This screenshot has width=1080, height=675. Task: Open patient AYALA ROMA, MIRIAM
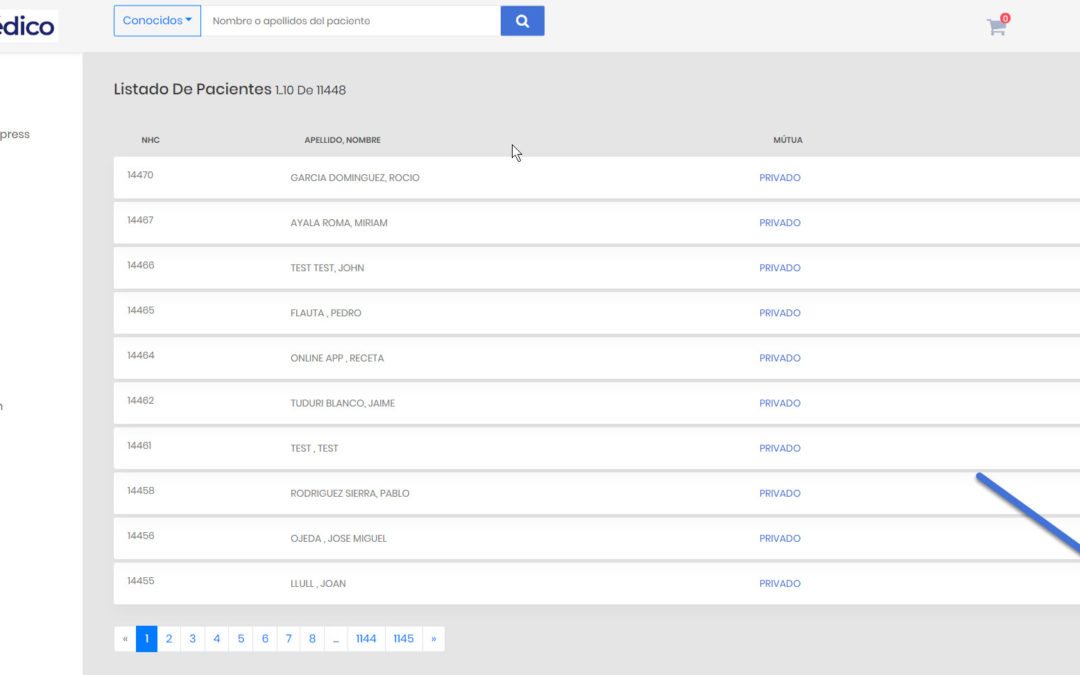click(339, 222)
